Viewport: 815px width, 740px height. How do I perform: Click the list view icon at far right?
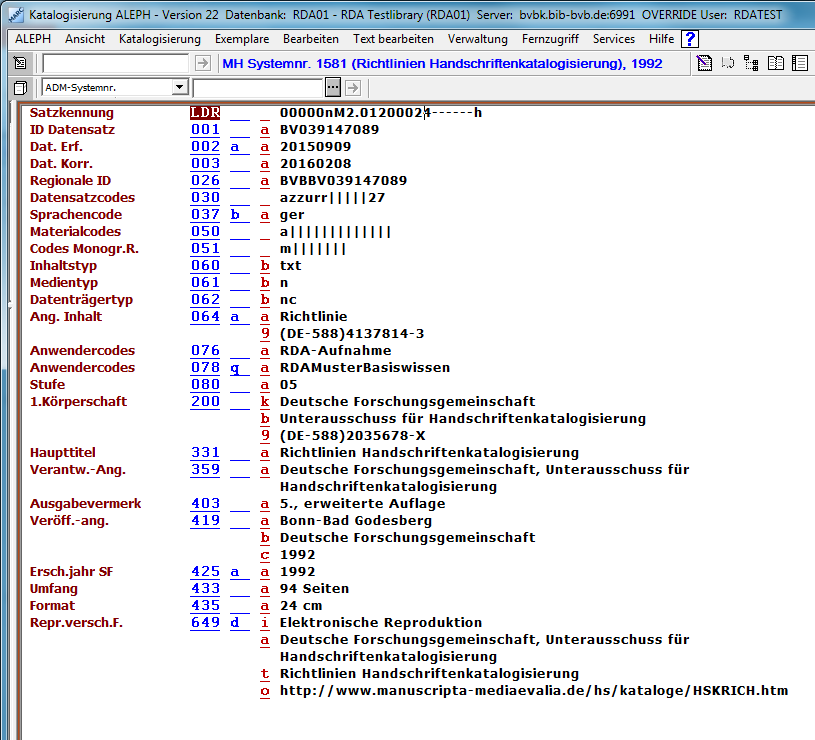click(x=799, y=63)
